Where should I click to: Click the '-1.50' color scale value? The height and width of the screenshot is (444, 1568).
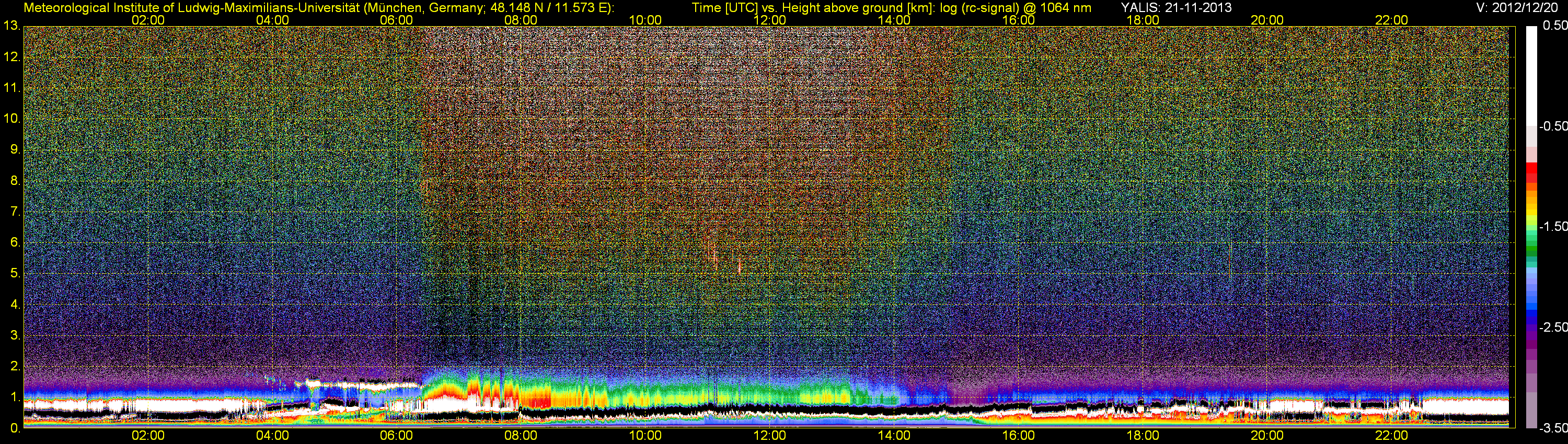click(x=1553, y=226)
